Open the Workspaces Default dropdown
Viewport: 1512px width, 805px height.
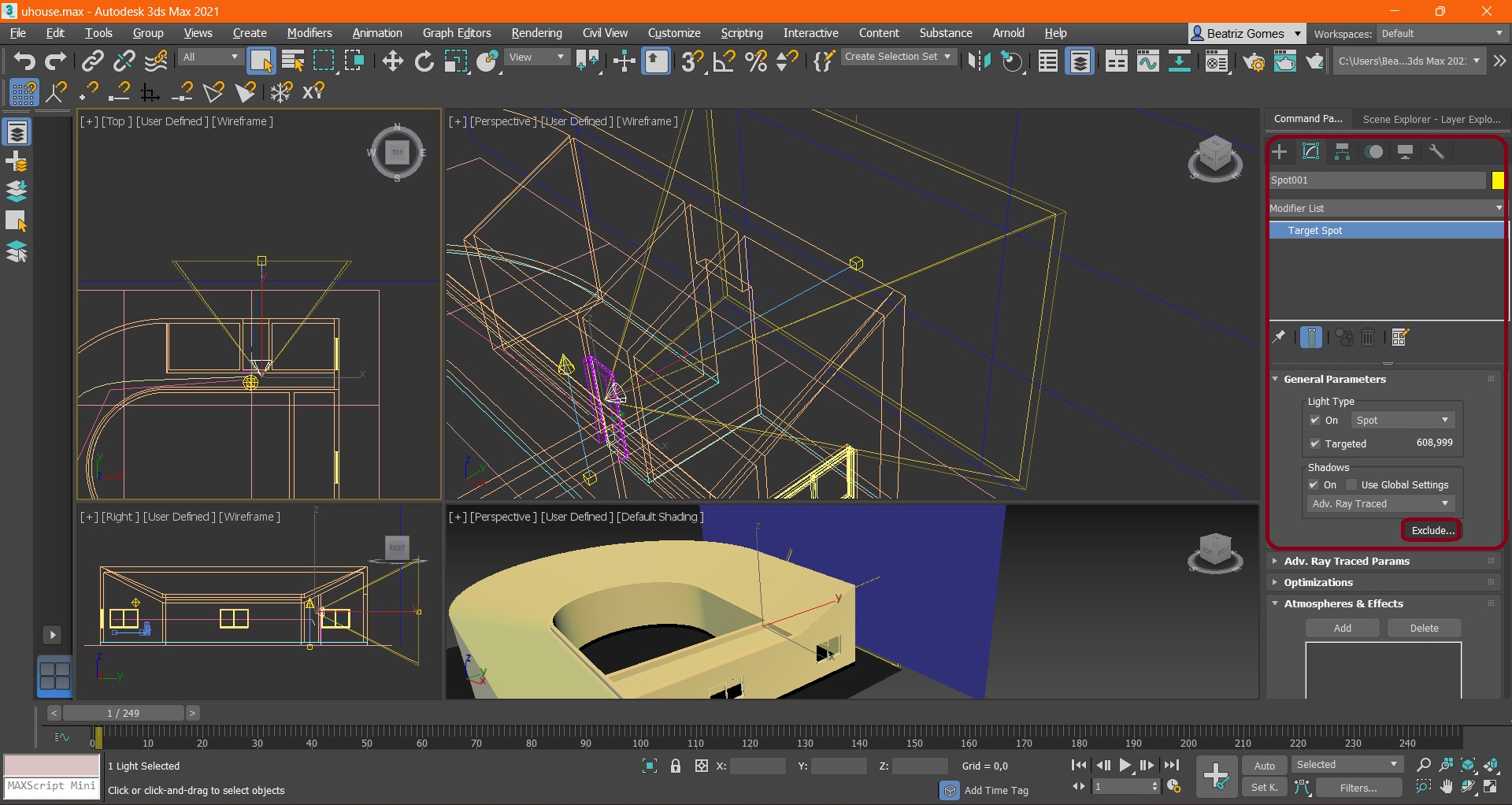click(1442, 34)
